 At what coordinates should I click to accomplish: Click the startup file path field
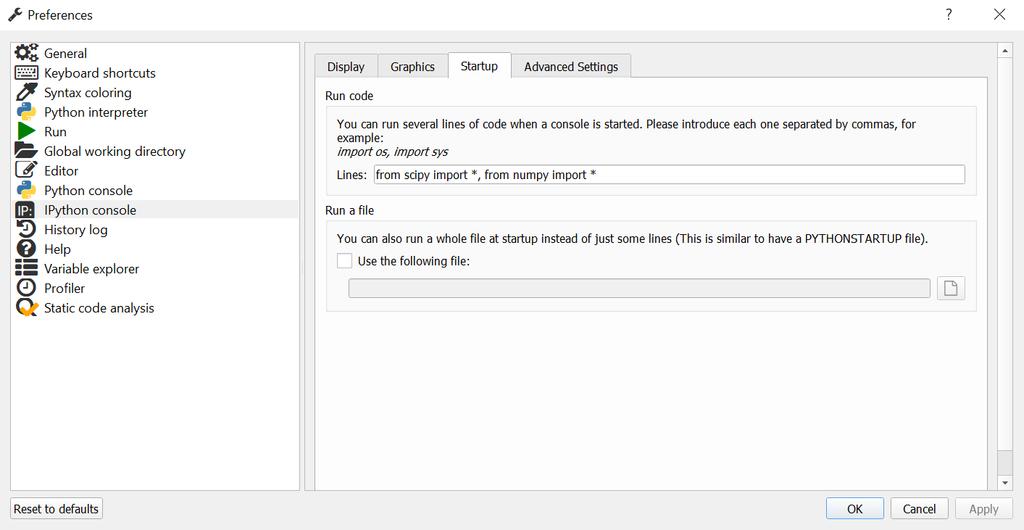[639, 288]
